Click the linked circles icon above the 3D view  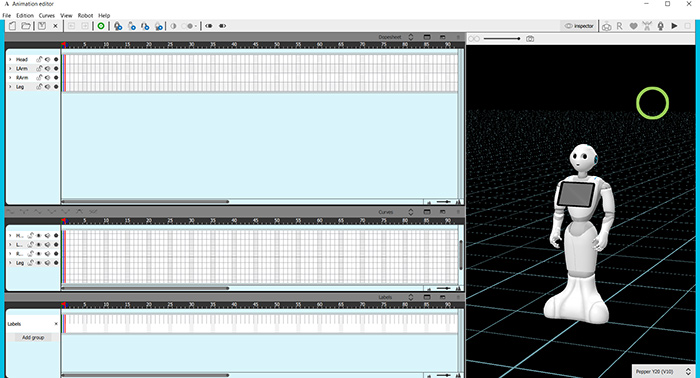[x=474, y=39]
